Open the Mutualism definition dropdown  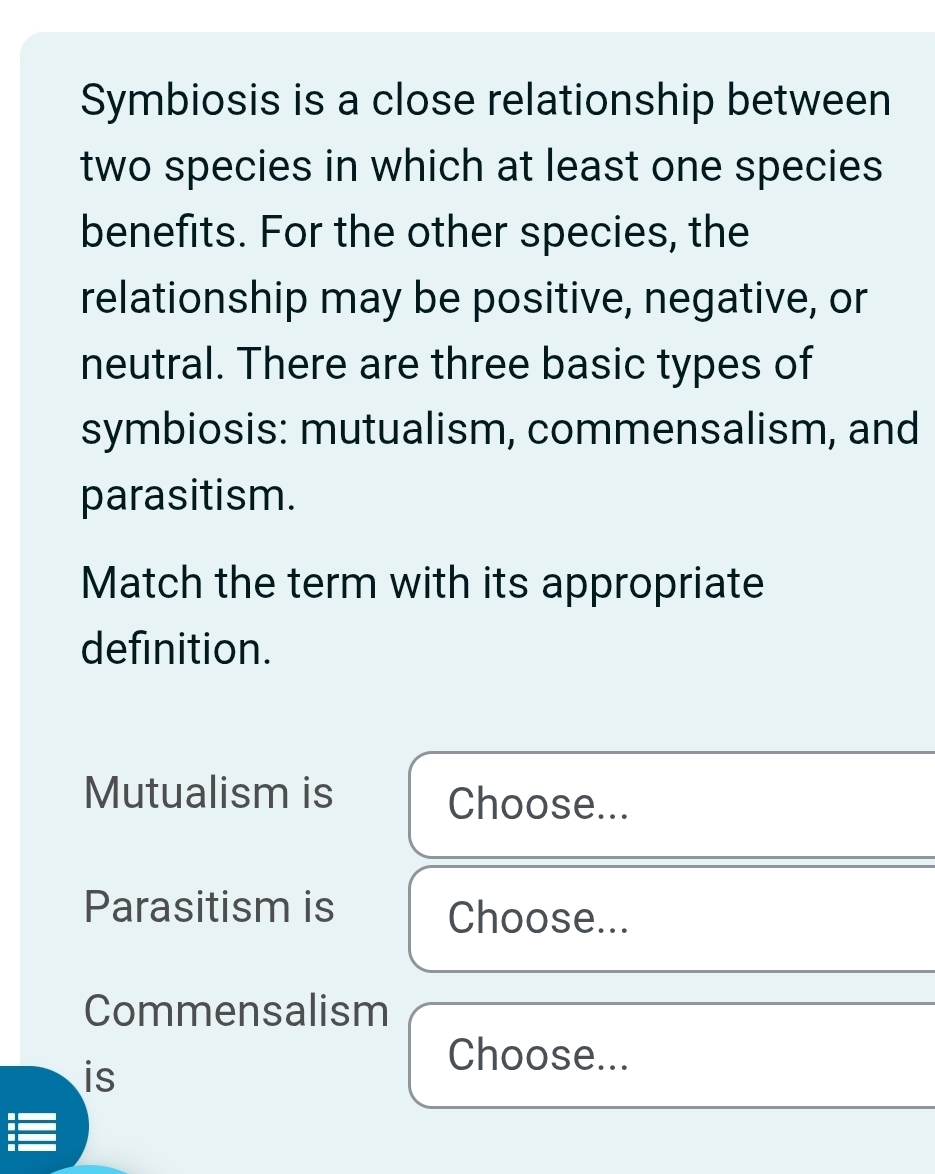[670, 804]
